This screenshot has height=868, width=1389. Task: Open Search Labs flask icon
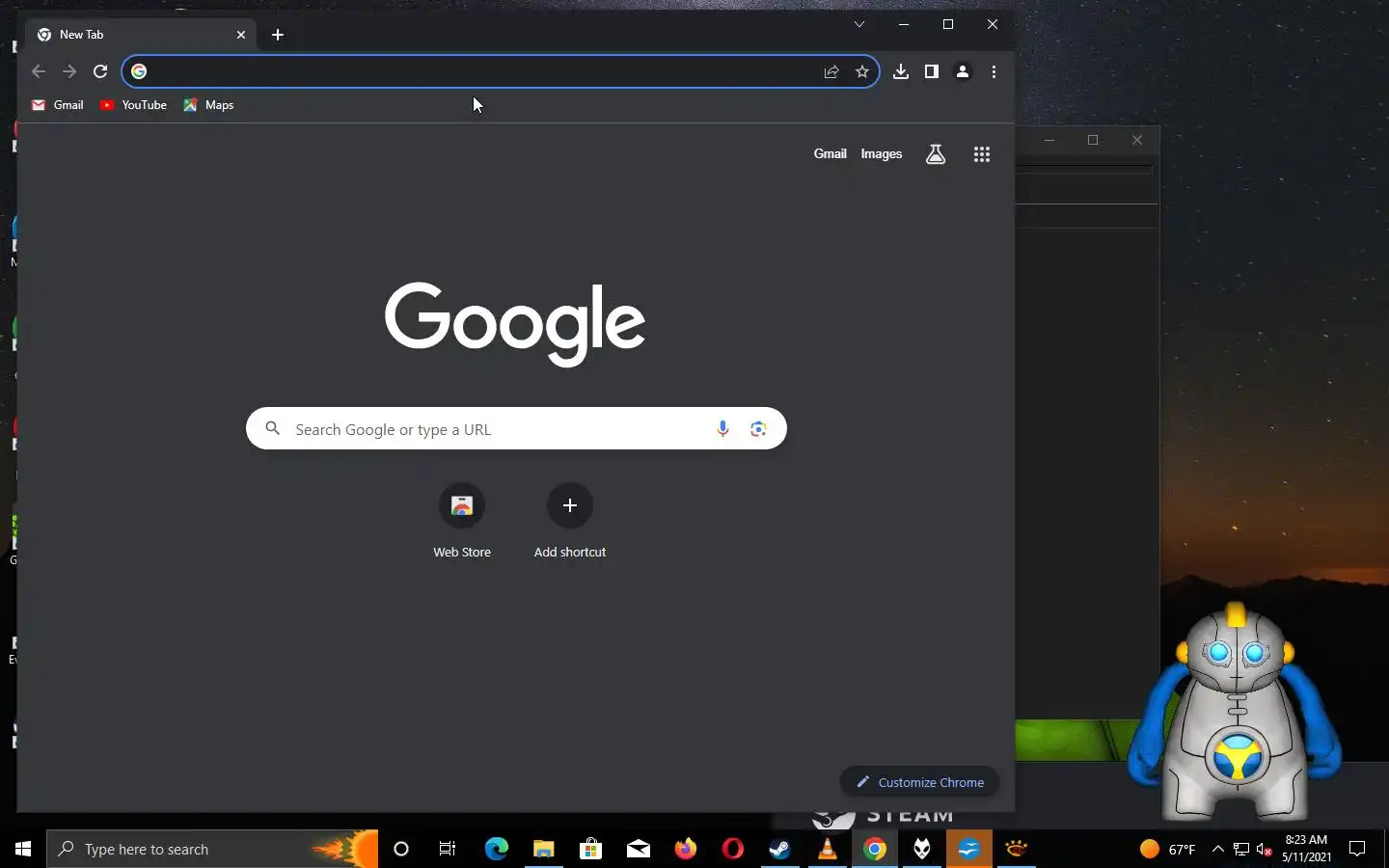click(936, 154)
